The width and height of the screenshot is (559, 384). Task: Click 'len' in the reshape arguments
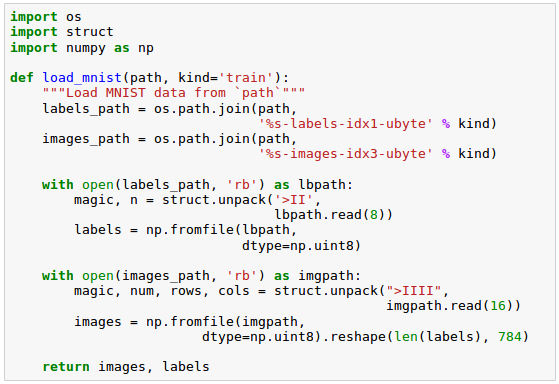click(x=406, y=337)
